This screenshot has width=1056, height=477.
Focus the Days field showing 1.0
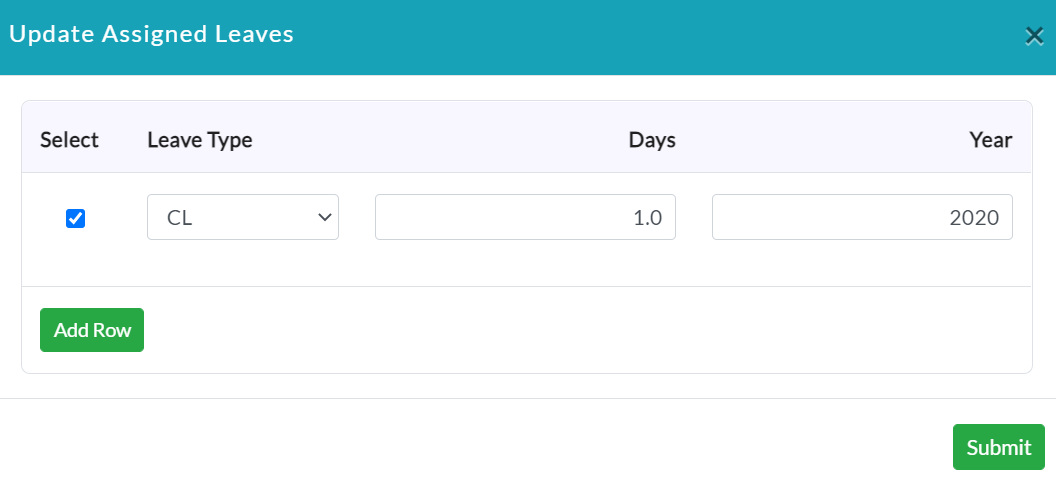[x=525, y=217]
